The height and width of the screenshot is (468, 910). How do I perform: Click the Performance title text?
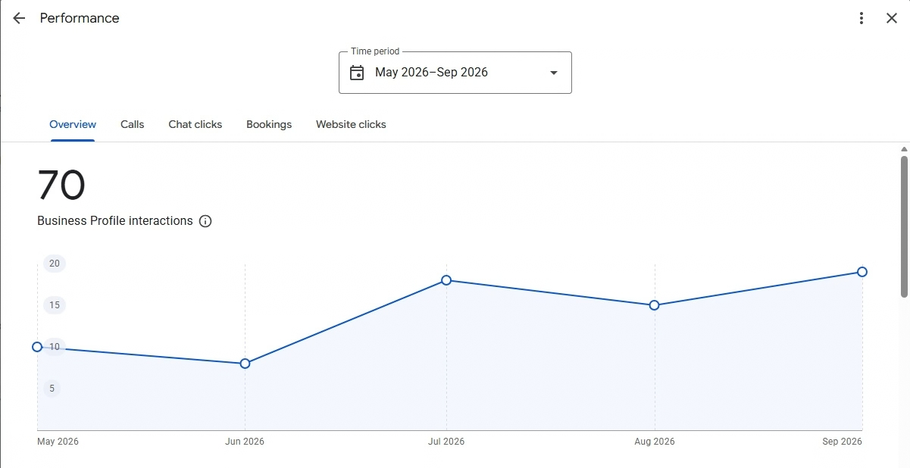[x=80, y=18]
